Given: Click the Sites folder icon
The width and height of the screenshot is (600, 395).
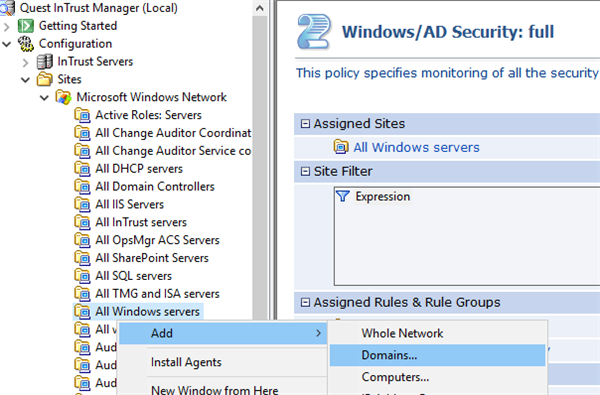Looking at the screenshot, I should 44,79.
